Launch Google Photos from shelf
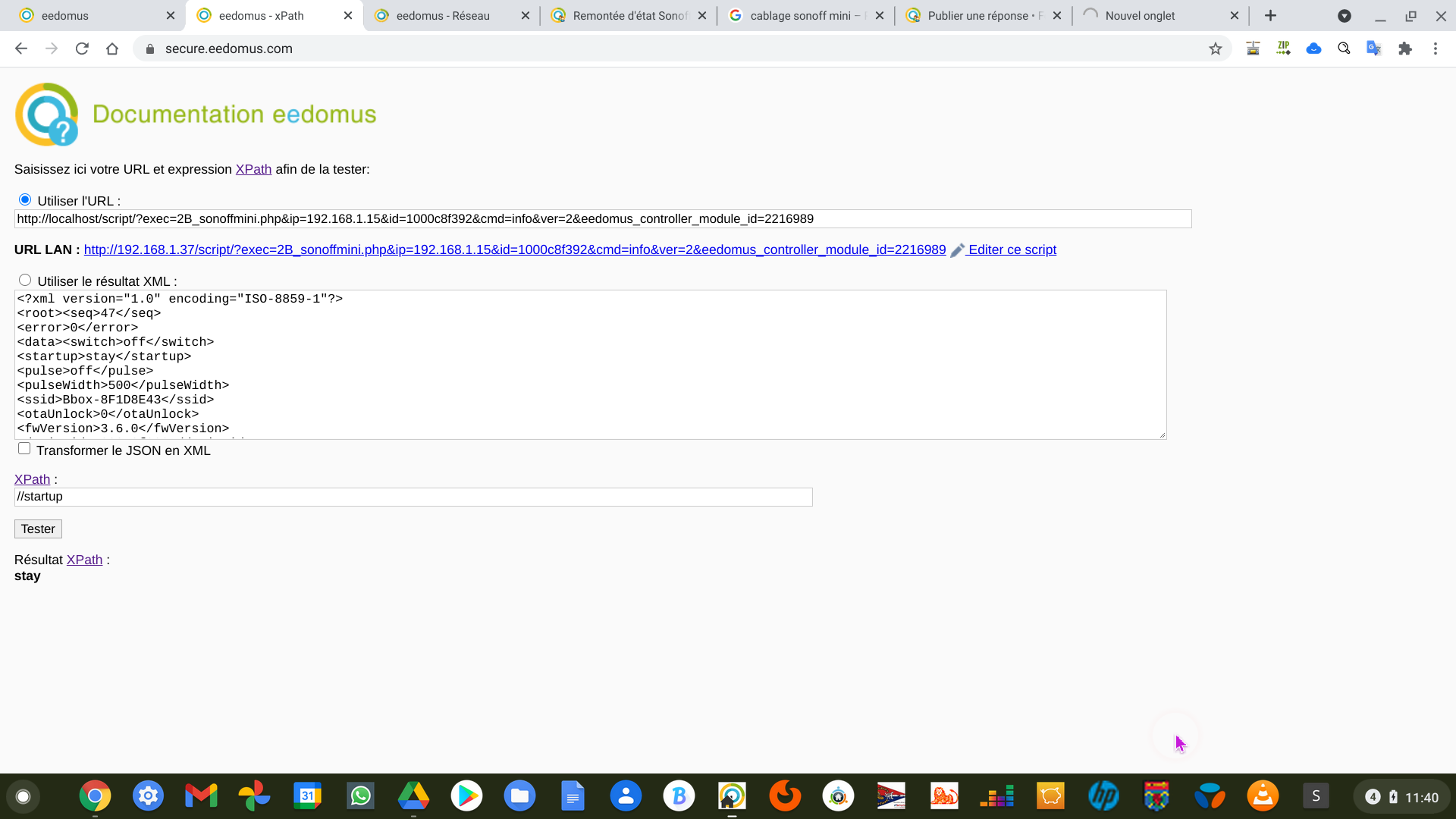This screenshot has height=819, width=1456. coord(254,796)
